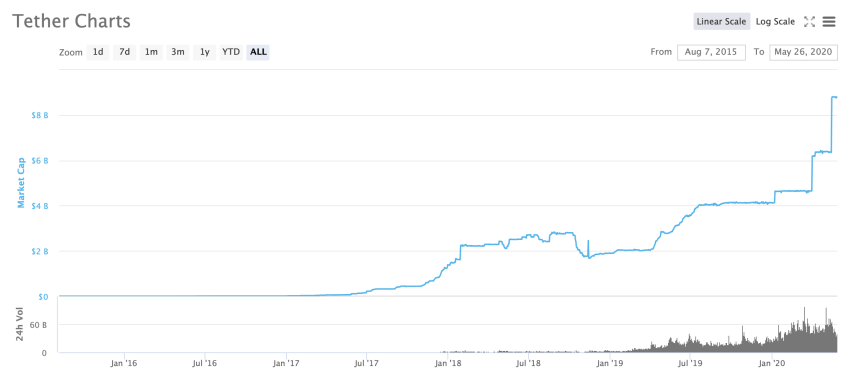Select the ALL zoom range
The image size is (860, 374).
pos(258,52)
